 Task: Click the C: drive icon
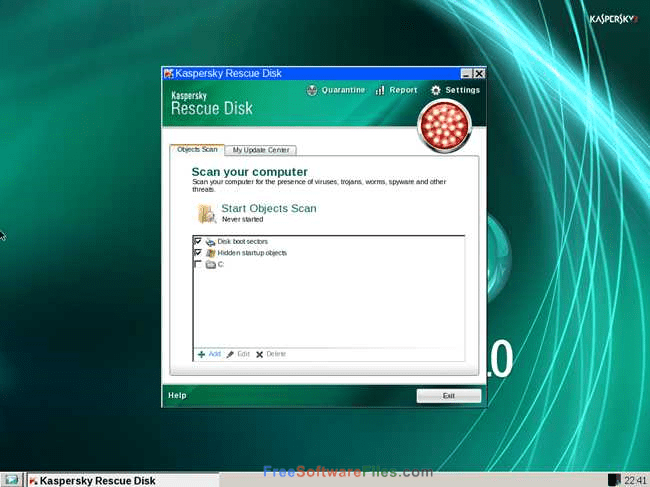coord(211,264)
